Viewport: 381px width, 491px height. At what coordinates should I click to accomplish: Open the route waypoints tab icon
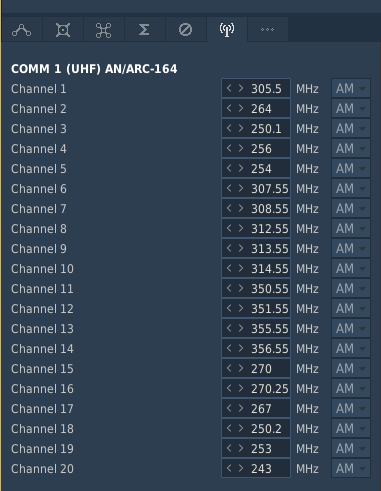[x=22, y=30]
